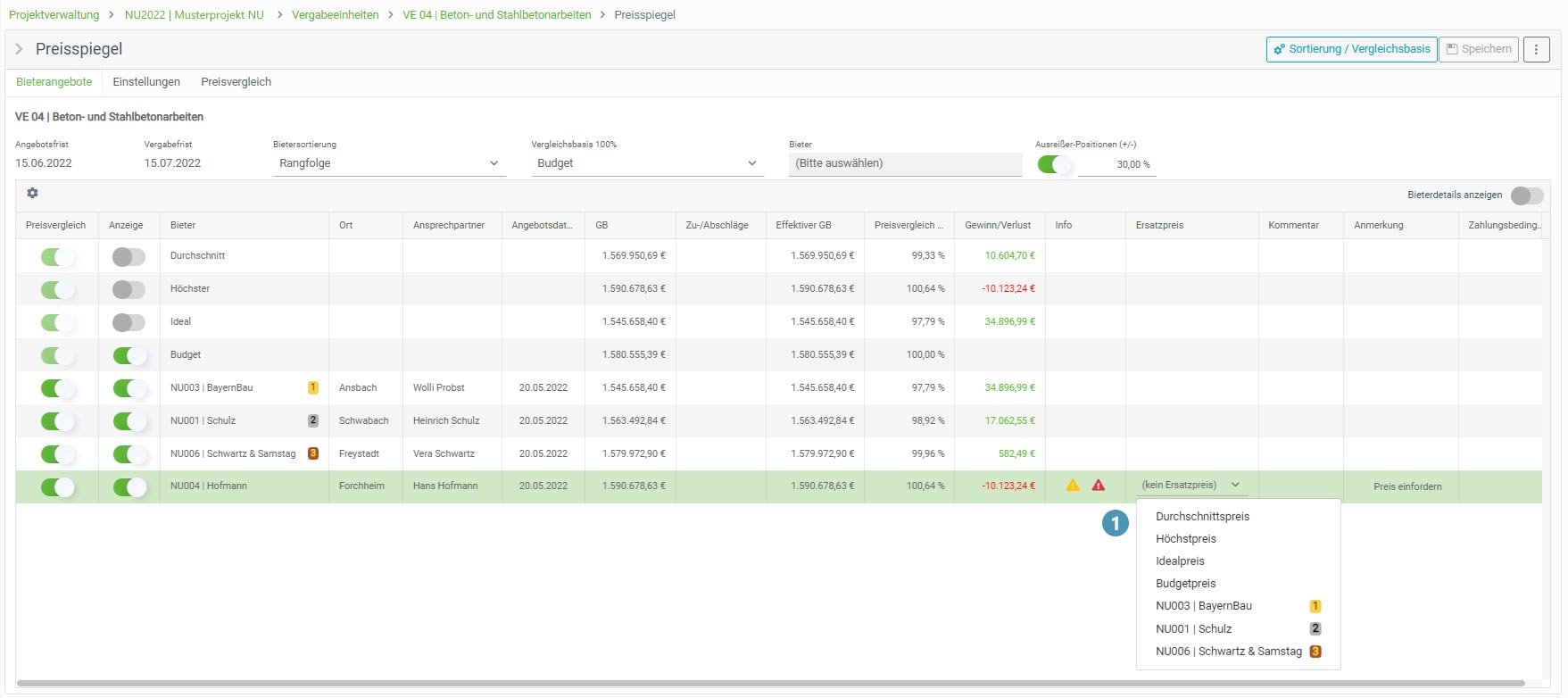Select Budgetpreis from Ersatzpreis list
The width and height of the screenshot is (1568, 698).
pyautogui.click(x=1186, y=584)
